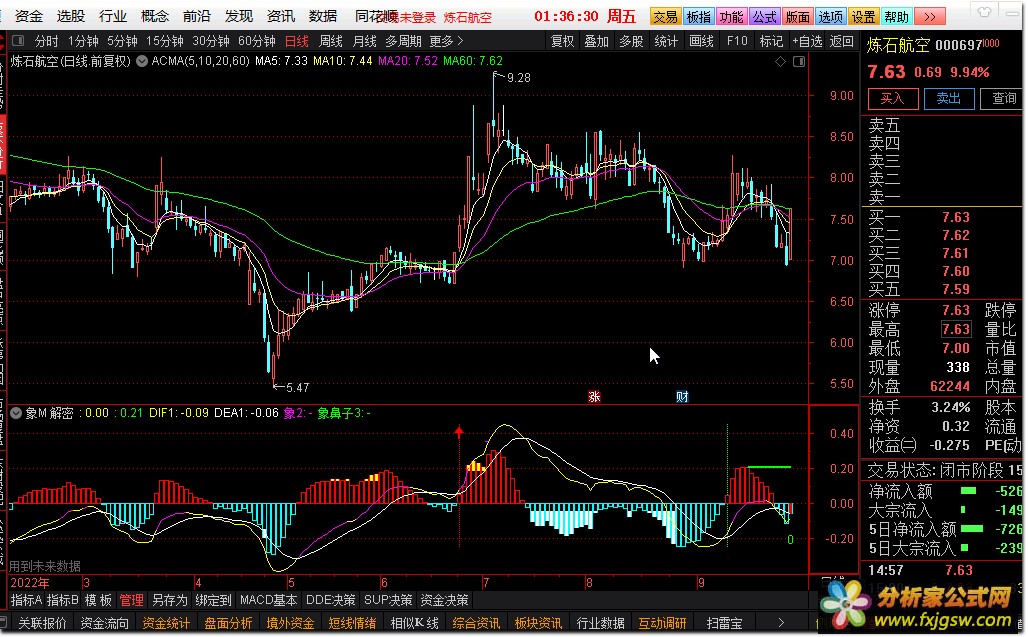This screenshot has width=1028, height=637.
Task: Click 管理 indicator management
Action: 131,600
